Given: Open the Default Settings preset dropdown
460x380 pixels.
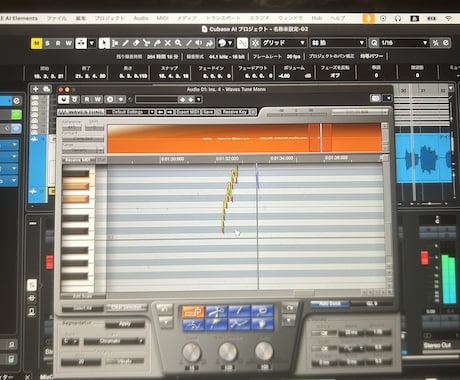Looking at the screenshot, I should coord(130,112).
